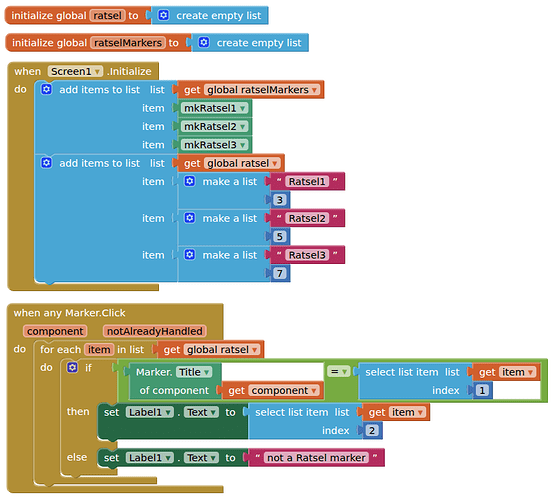The width and height of the screenshot is (554, 500).
Task: Click the 'not a Ratsel marker' text block
Action: (x=316, y=458)
